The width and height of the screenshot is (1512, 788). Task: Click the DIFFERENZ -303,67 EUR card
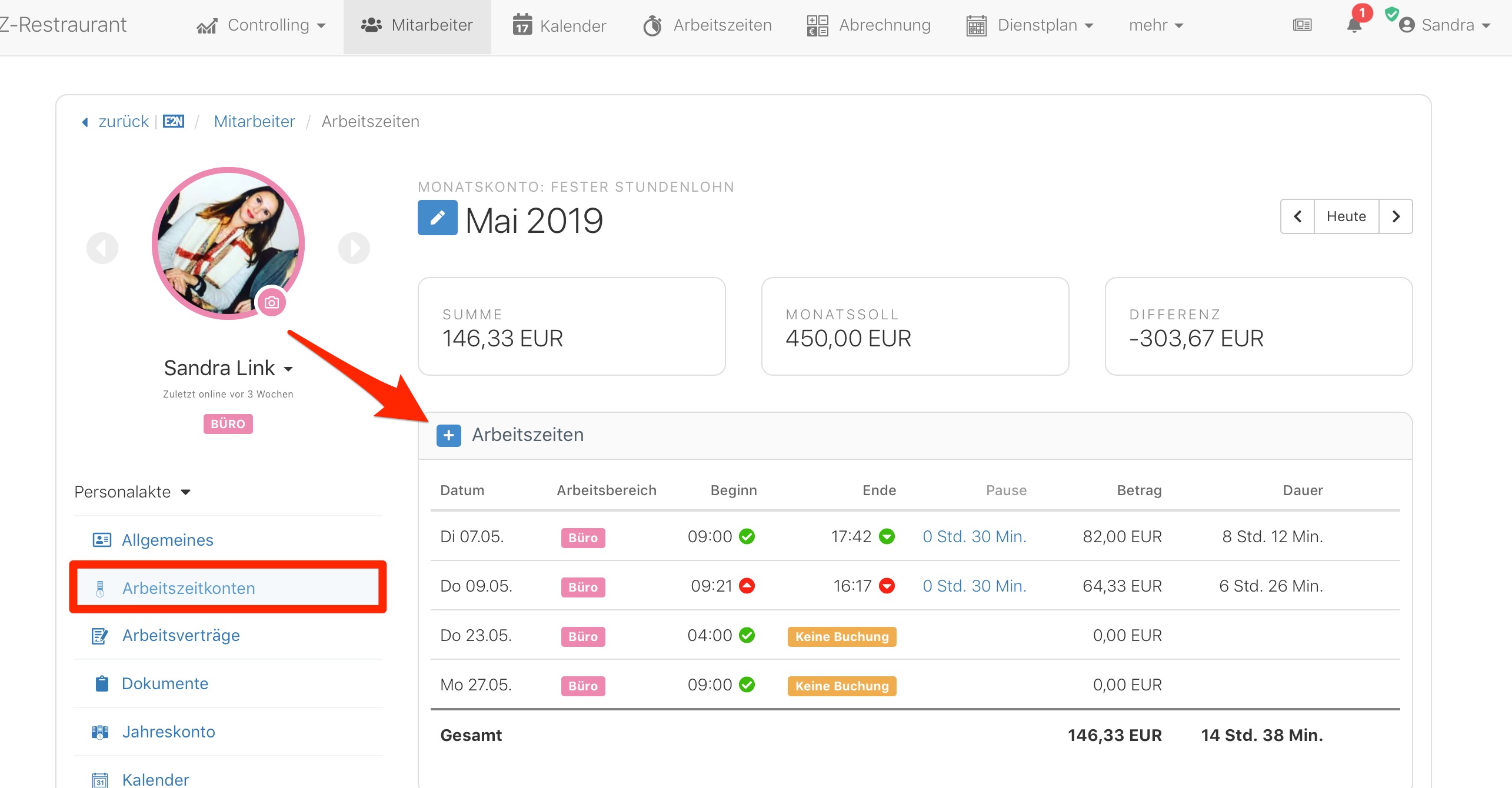[x=1258, y=326]
